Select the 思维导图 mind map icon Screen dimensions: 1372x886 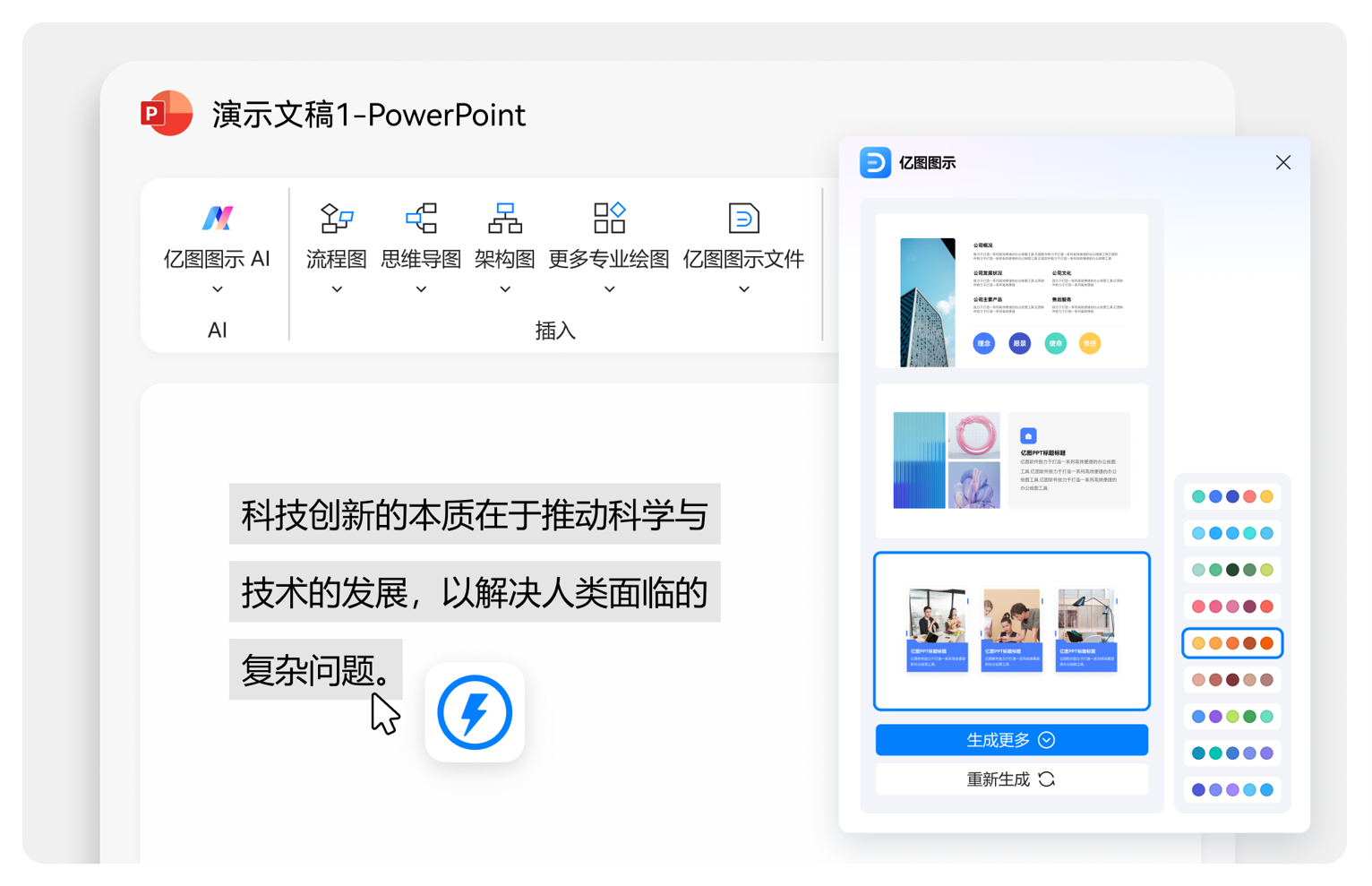(x=421, y=218)
